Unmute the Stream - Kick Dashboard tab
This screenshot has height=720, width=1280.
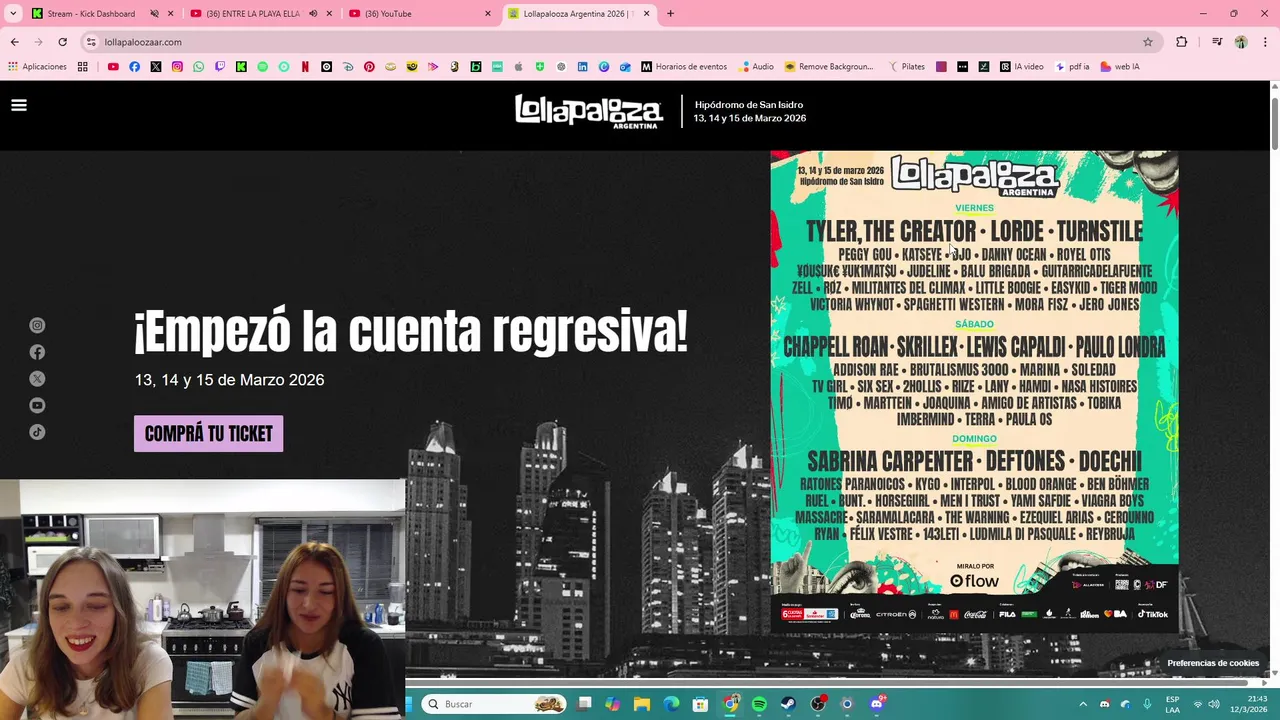pyautogui.click(x=154, y=14)
